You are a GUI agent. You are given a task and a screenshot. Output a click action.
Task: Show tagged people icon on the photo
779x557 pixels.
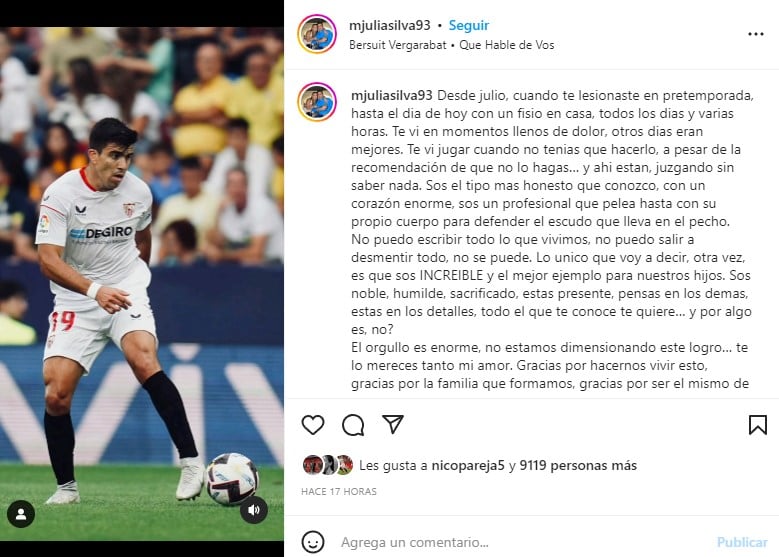(21, 514)
